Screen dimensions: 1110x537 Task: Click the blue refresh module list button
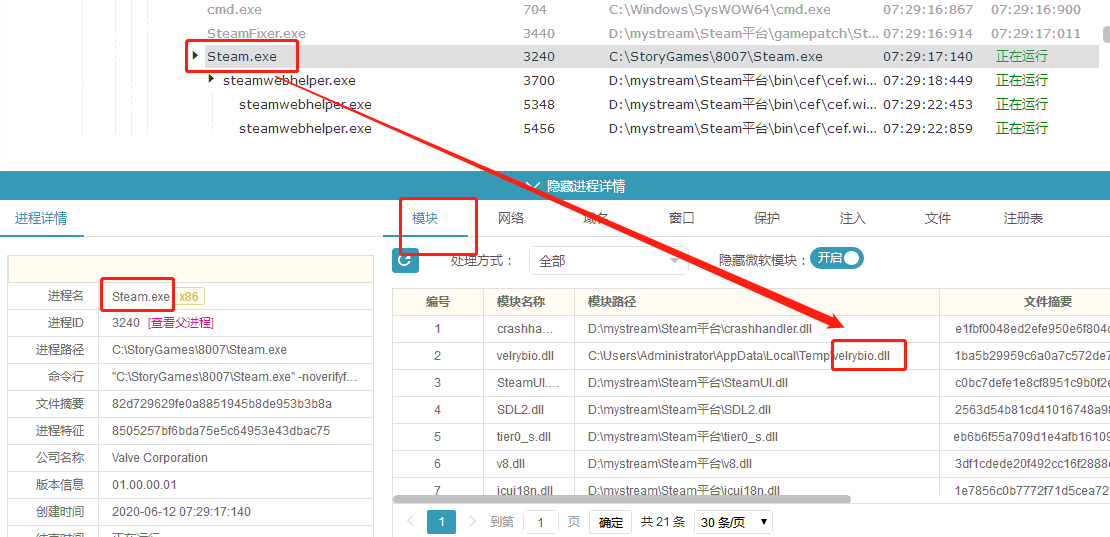pyautogui.click(x=405, y=260)
